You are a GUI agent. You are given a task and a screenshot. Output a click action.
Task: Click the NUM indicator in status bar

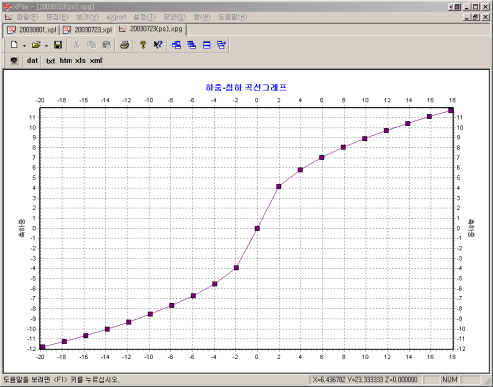[450, 380]
